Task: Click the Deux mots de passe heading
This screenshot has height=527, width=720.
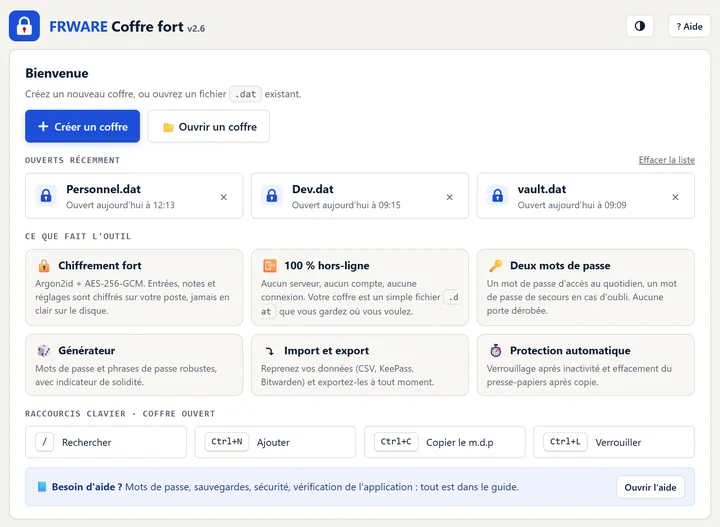Action: tap(560, 266)
